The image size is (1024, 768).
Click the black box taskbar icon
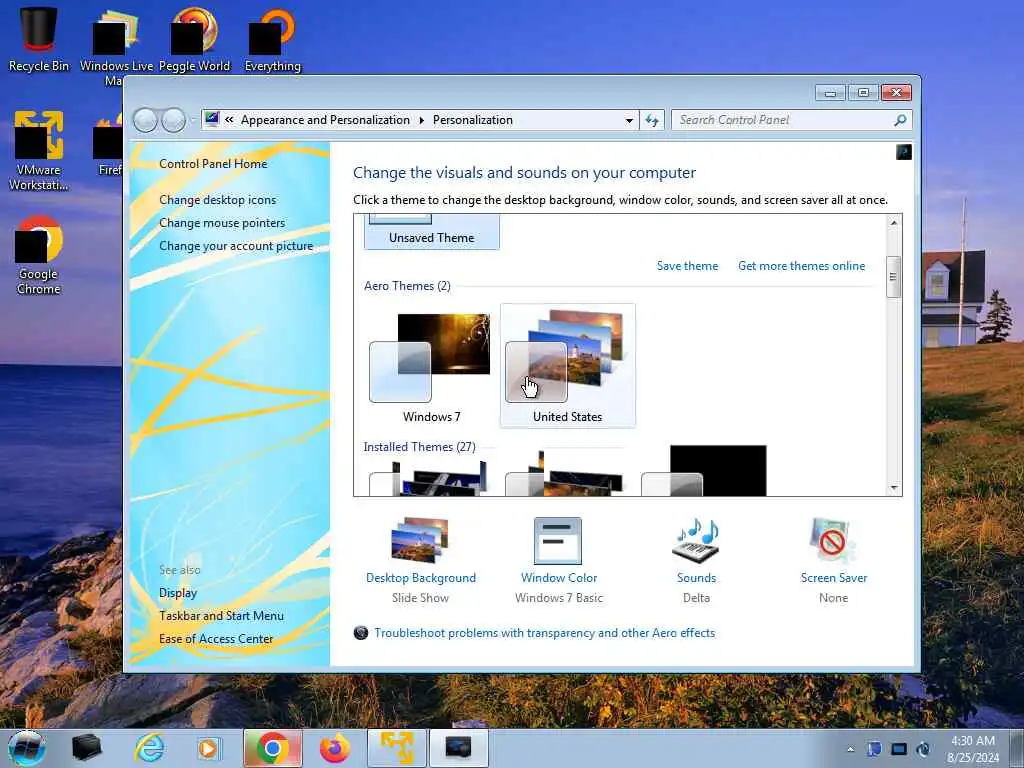coord(86,748)
